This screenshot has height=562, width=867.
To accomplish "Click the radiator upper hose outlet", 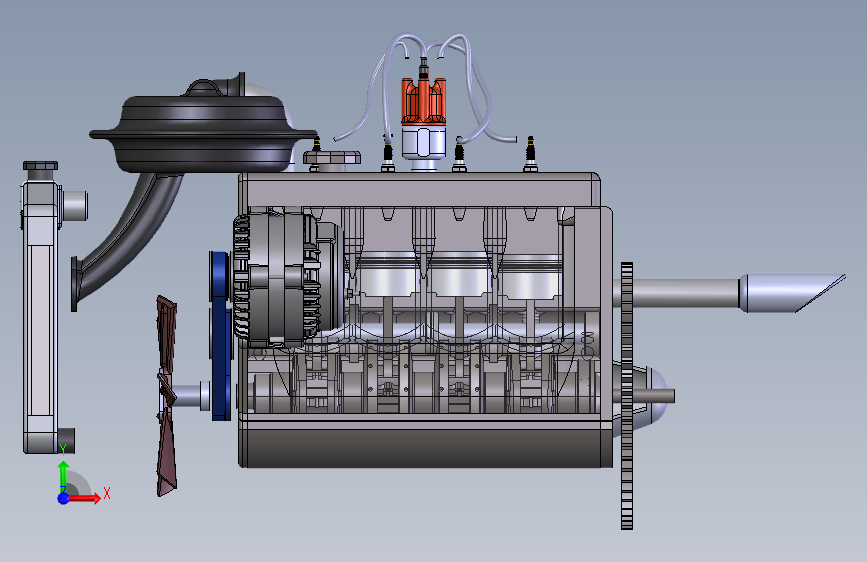I will pyautogui.click(x=75, y=205).
